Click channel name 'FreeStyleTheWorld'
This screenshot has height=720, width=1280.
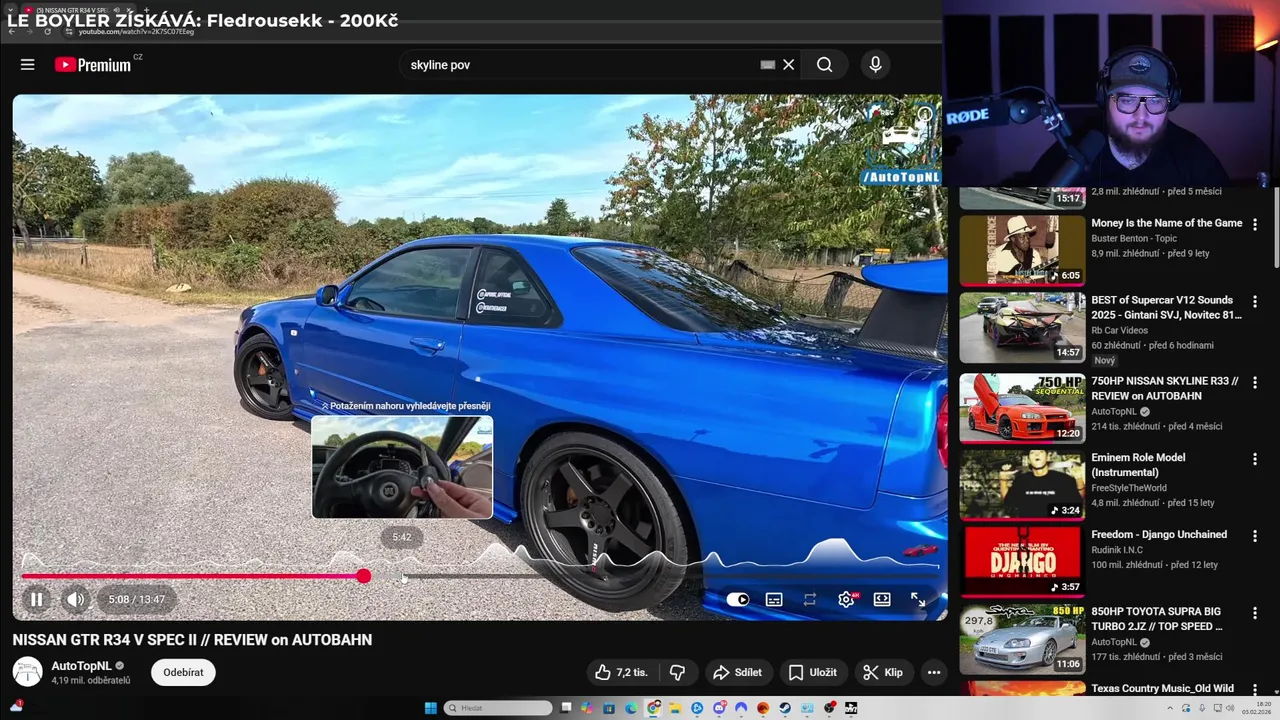(1133, 488)
